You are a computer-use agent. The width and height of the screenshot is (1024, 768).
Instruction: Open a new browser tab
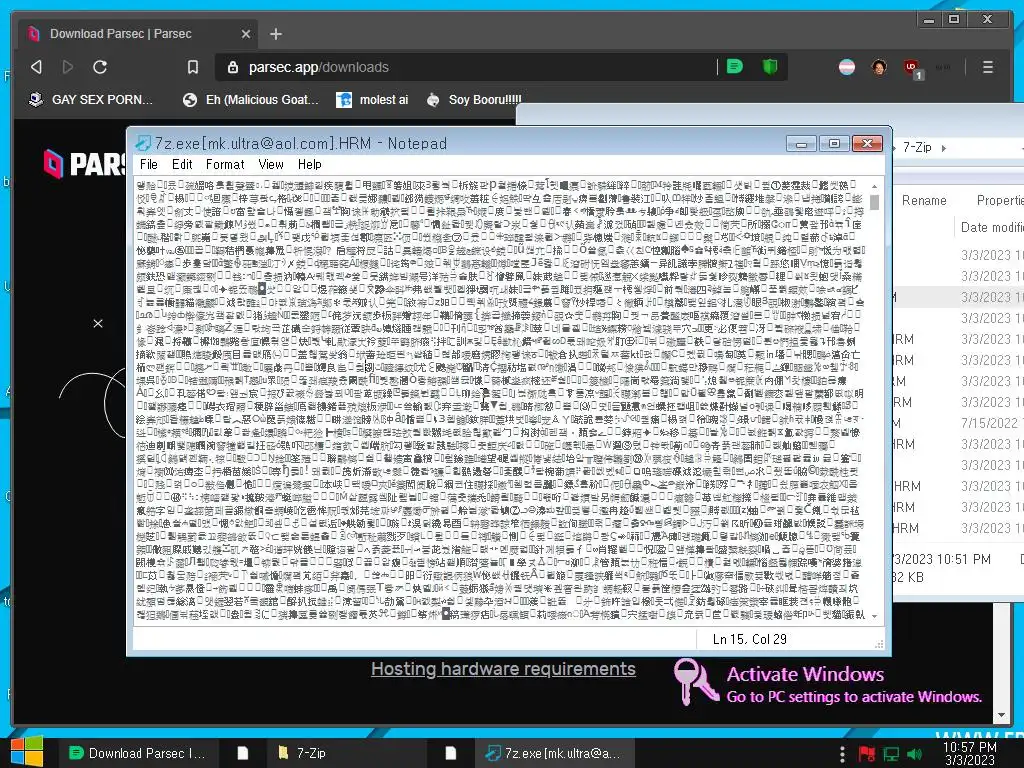click(x=276, y=34)
